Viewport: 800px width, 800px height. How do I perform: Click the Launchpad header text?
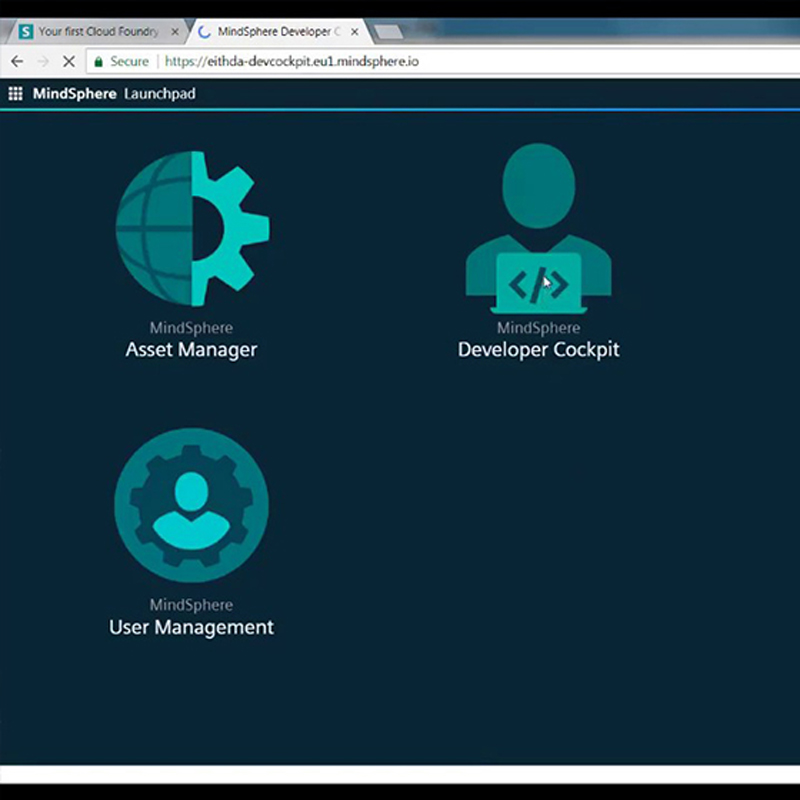[160, 94]
